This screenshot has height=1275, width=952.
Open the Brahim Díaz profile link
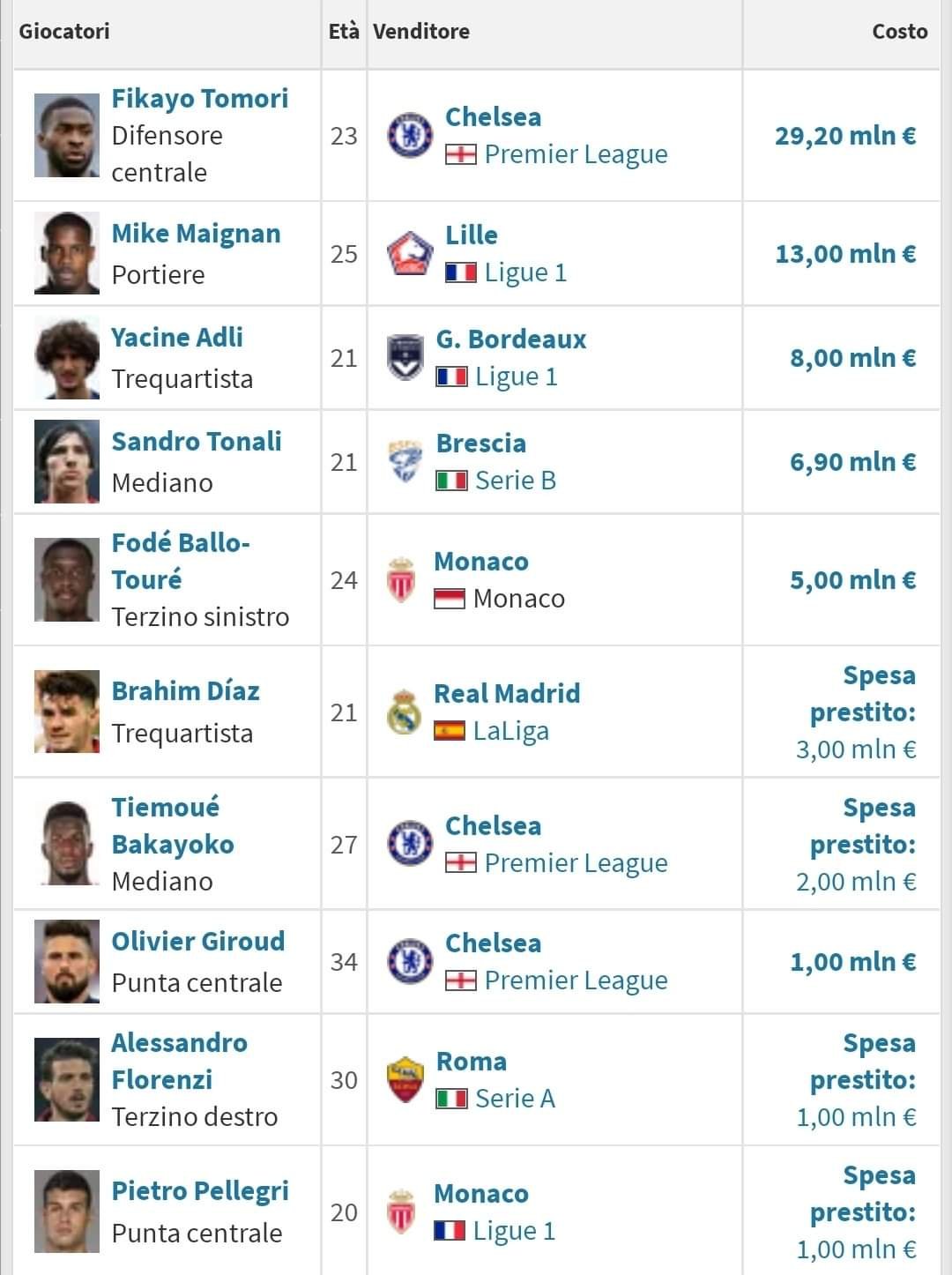(x=185, y=690)
